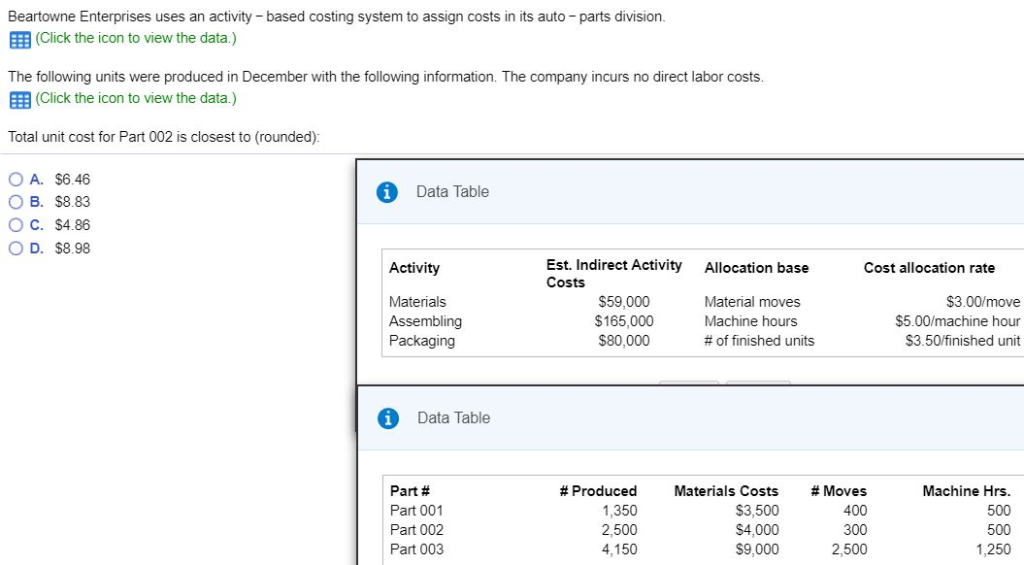Image resolution: width=1024 pixels, height=565 pixels.
Task: Click the 400 moves cell for Part 001
Action: (855, 511)
